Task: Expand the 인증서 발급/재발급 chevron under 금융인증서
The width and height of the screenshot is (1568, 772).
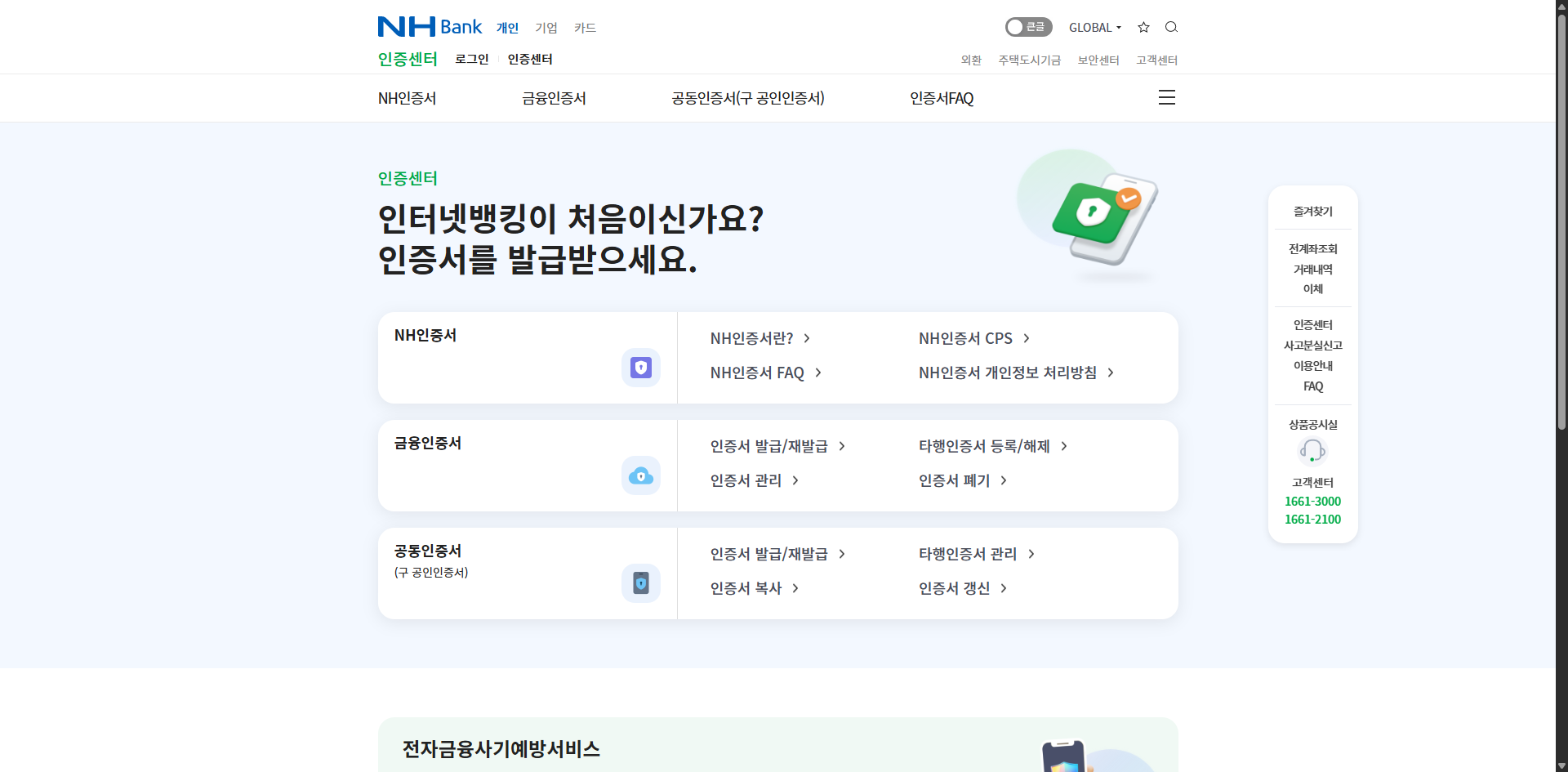Action: coord(844,446)
